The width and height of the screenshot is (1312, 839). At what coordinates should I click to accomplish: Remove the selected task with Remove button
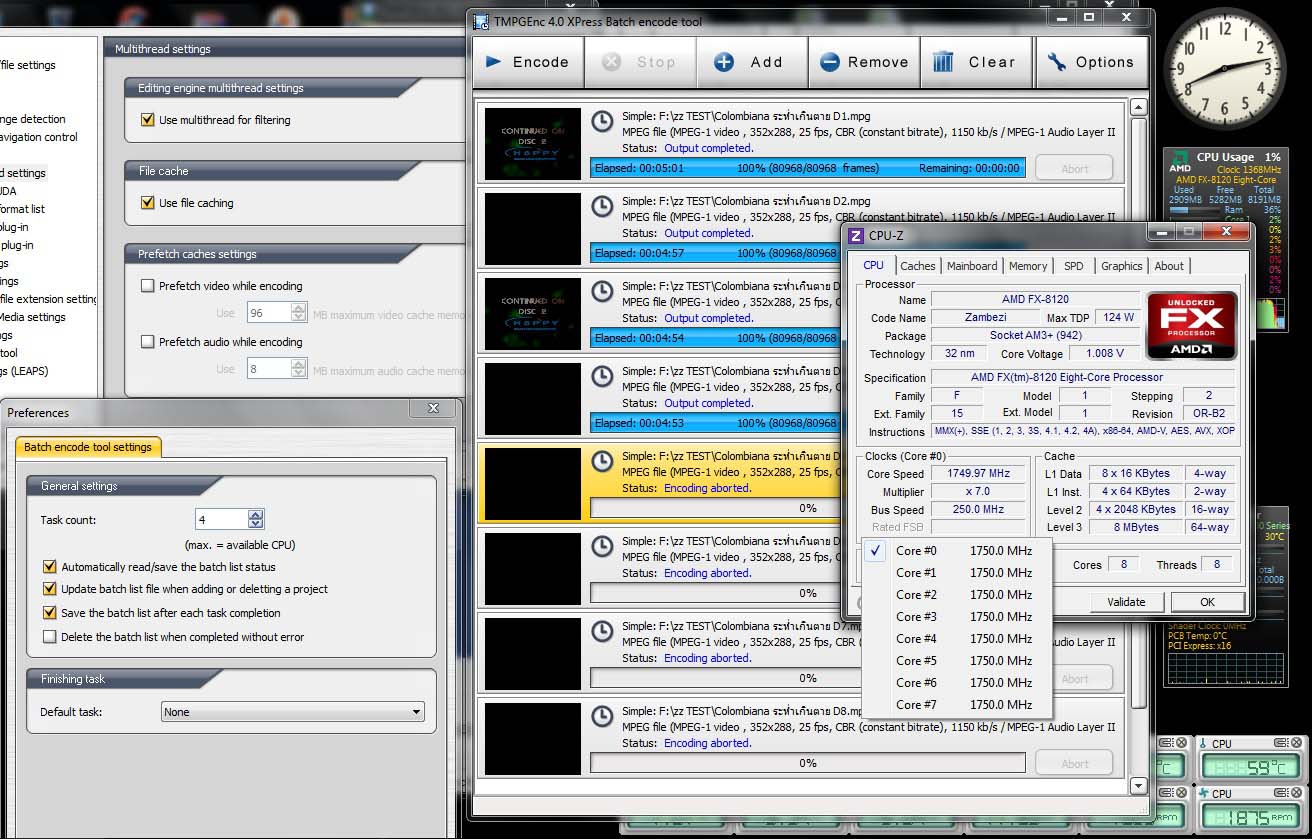click(864, 62)
